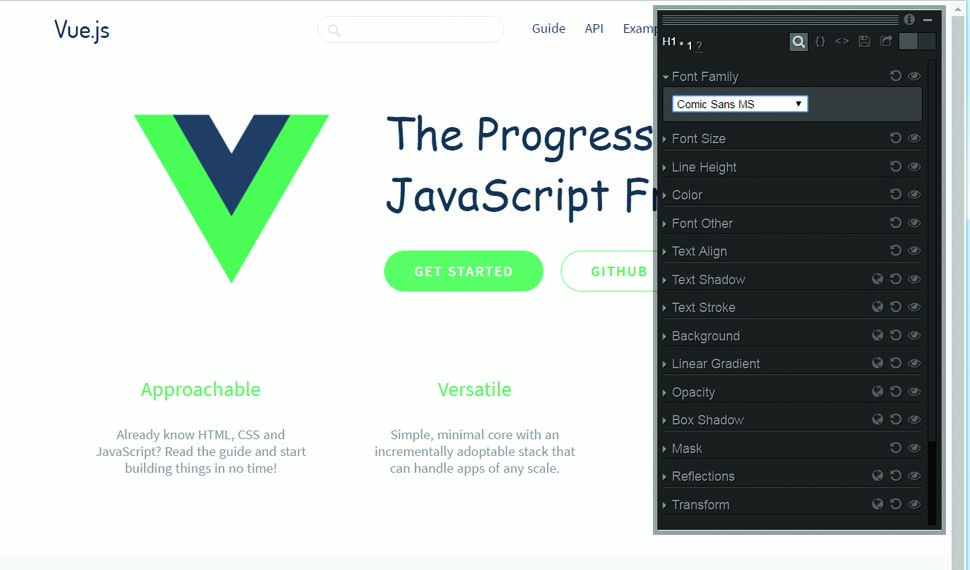This screenshot has width=970, height=570.
Task: Click the question mark next to H1 selector
Action: tap(699, 46)
